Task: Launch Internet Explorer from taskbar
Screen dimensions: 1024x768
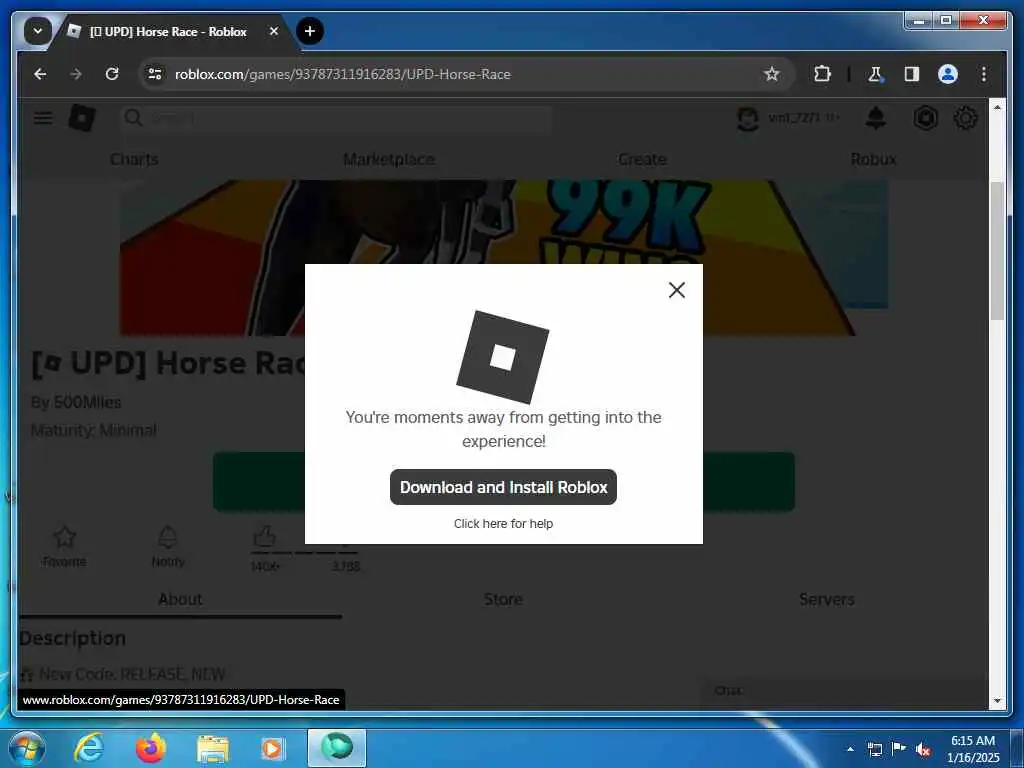Action: (89, 748)
